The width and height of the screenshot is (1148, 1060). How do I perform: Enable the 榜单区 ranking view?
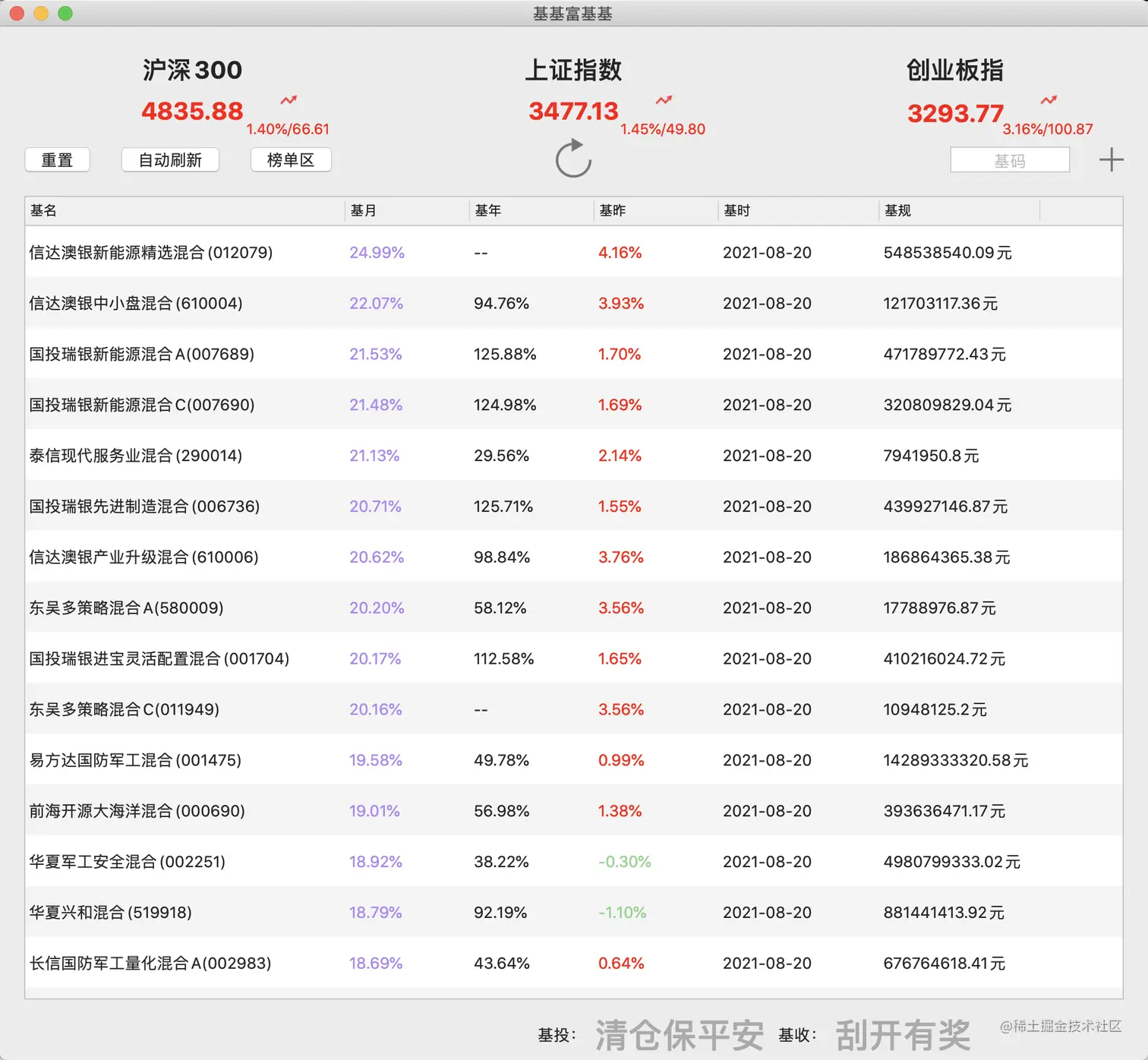[x=290, y=159]
